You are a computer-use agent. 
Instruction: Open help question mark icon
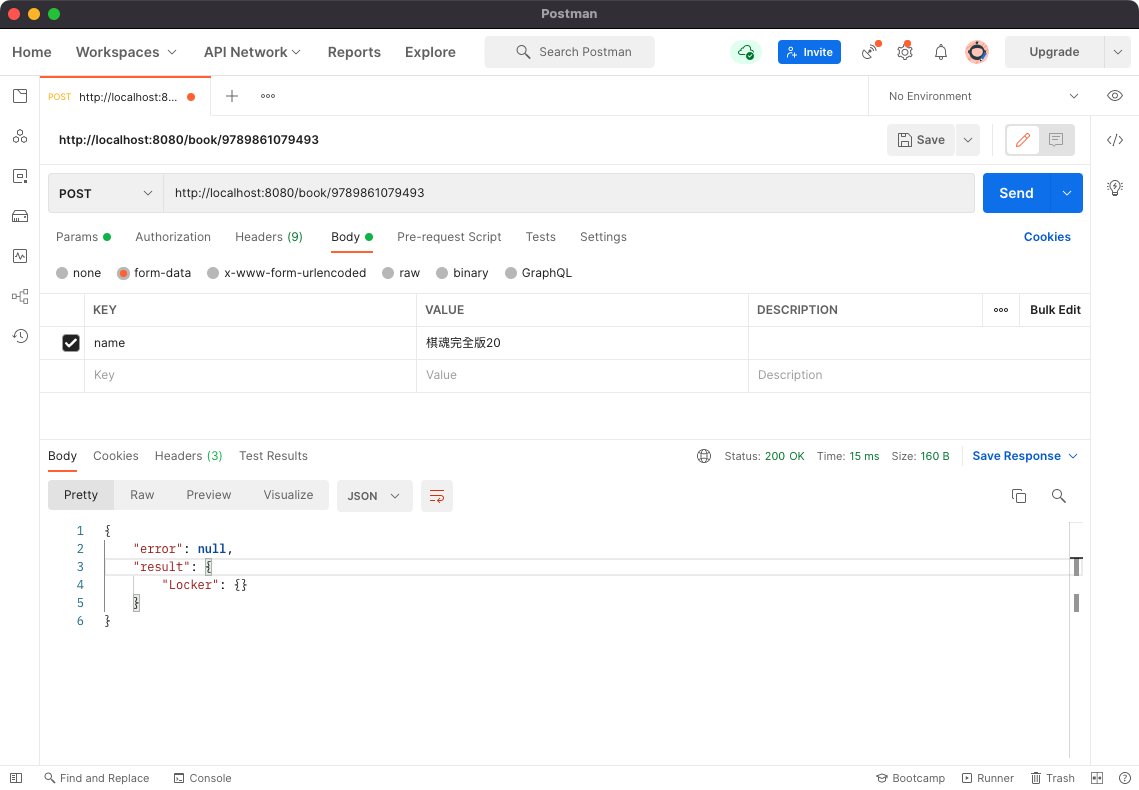coord(1124,778)
